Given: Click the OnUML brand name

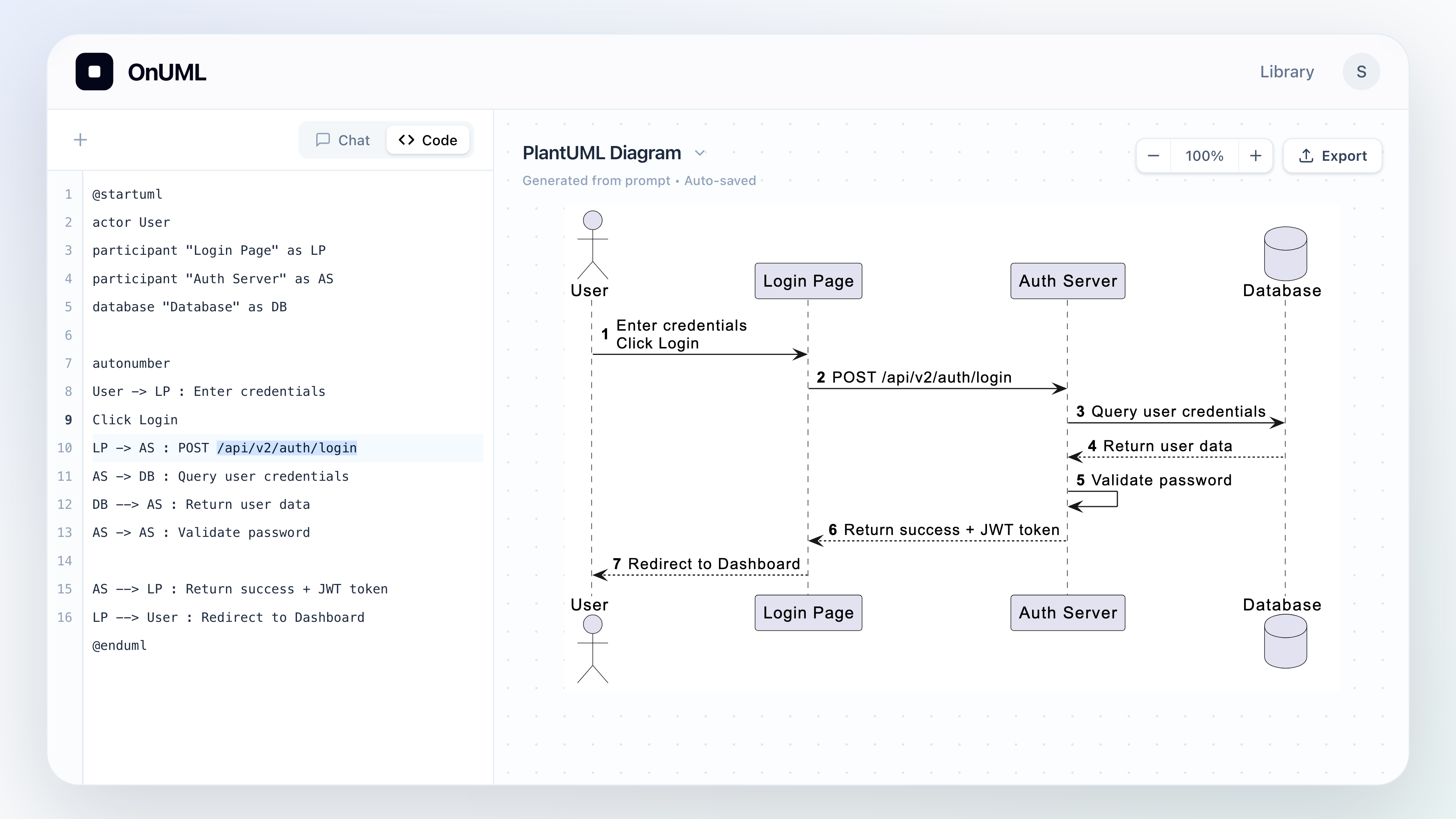Looking at the screenshot, I should pos(167,72).
